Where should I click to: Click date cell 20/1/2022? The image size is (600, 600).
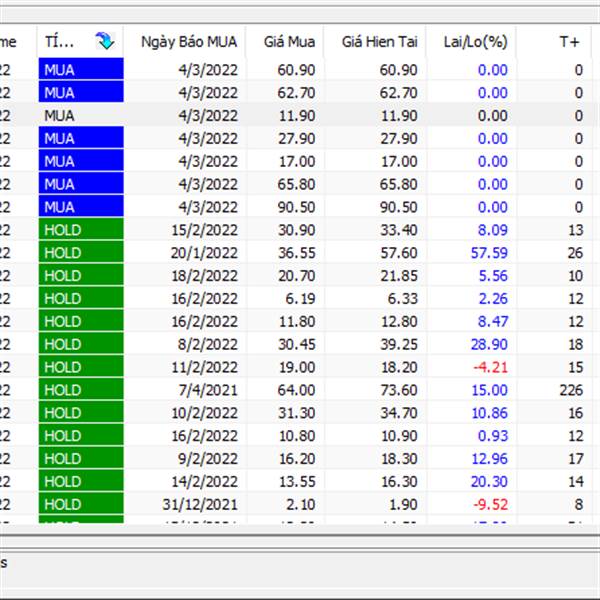204,253
